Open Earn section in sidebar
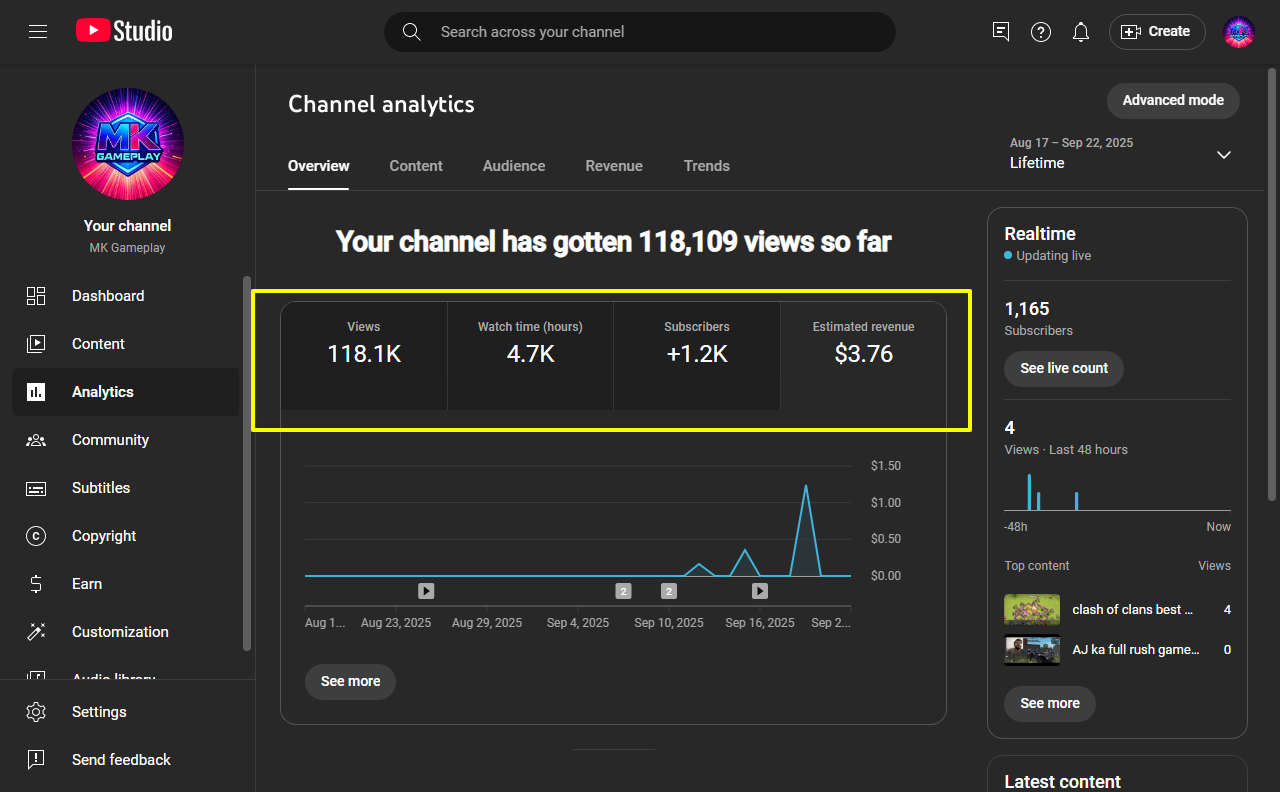 [86, 584]
